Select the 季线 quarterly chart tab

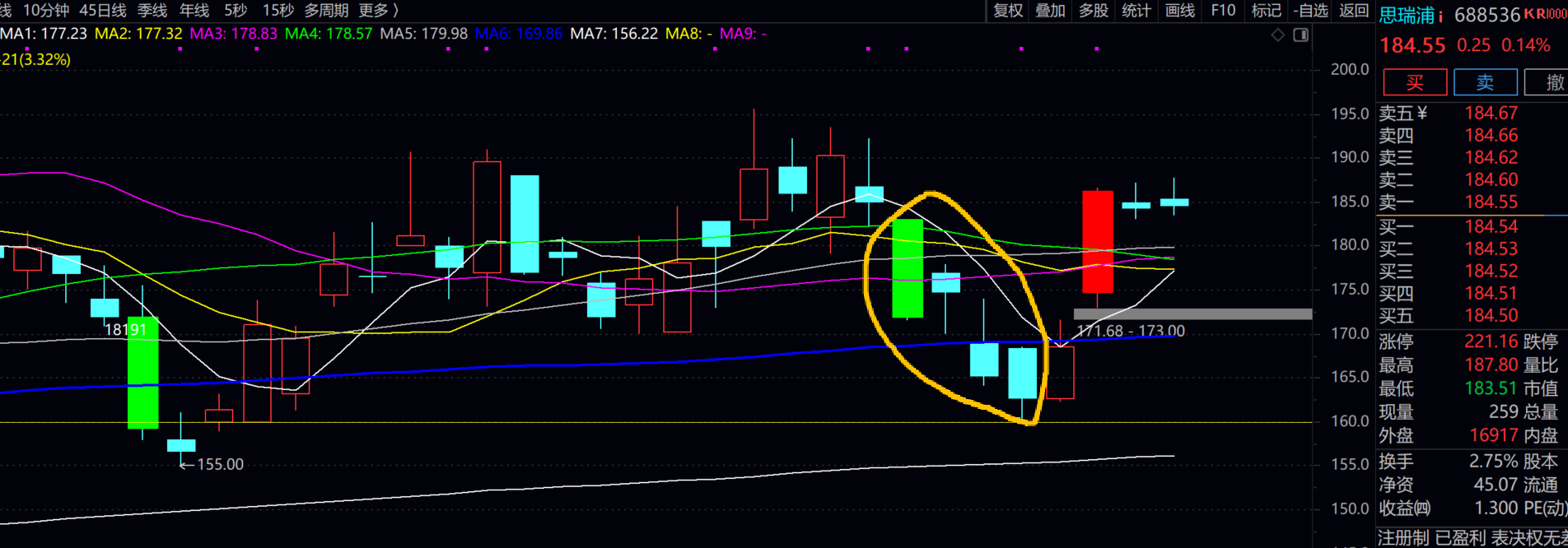coord(152,11)
